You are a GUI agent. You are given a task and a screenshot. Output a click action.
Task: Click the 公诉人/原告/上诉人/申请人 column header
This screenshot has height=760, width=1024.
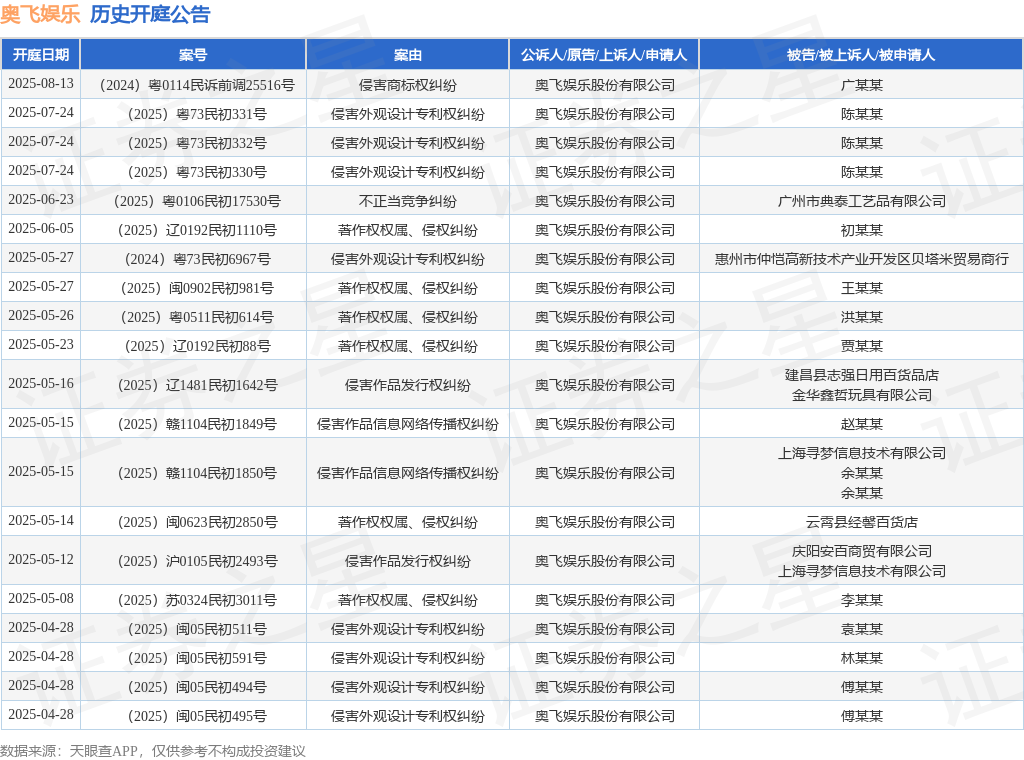pyautogui.click(x=604, y=55)
